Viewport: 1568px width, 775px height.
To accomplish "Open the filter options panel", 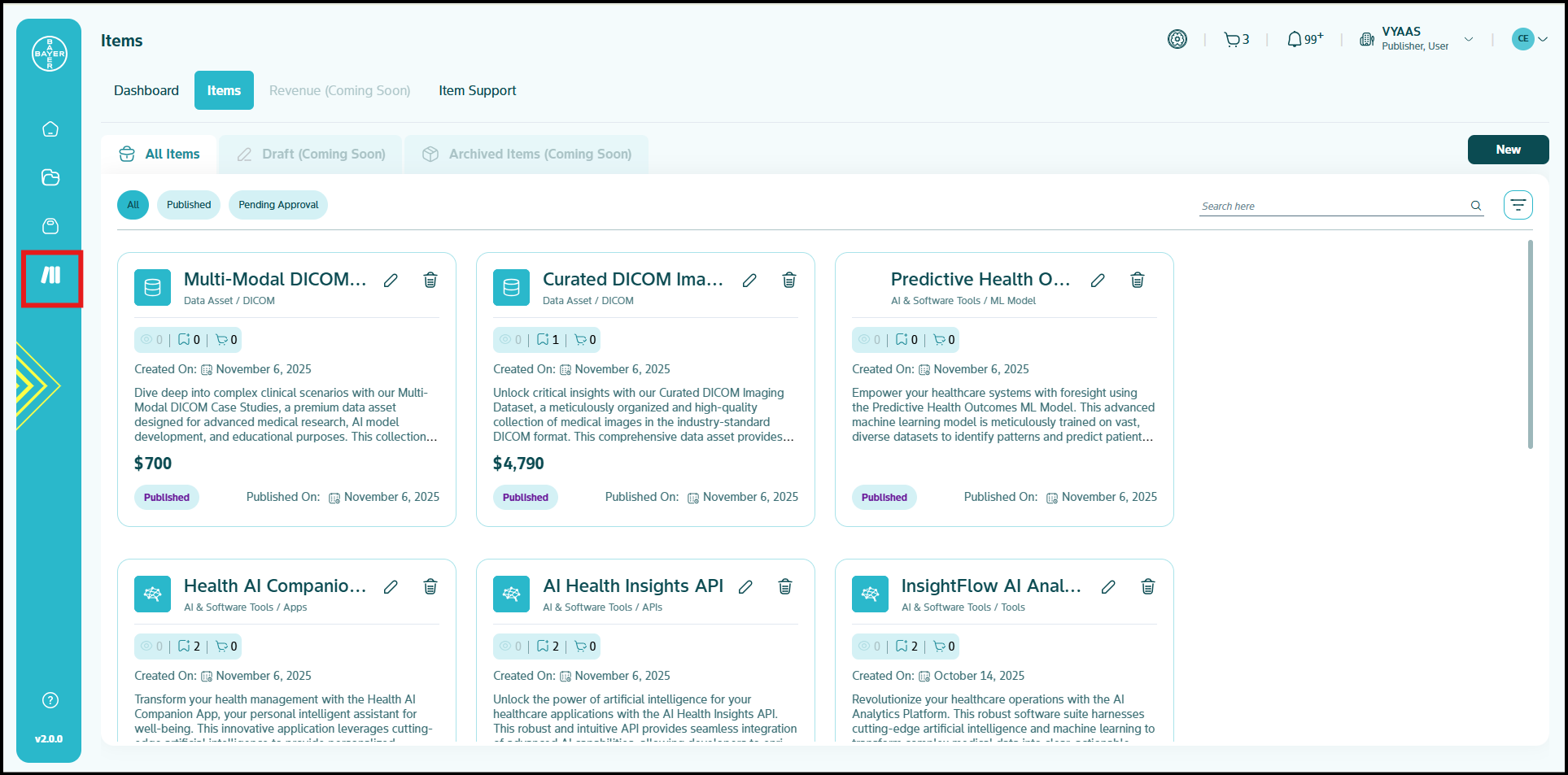I will 1518,205.
